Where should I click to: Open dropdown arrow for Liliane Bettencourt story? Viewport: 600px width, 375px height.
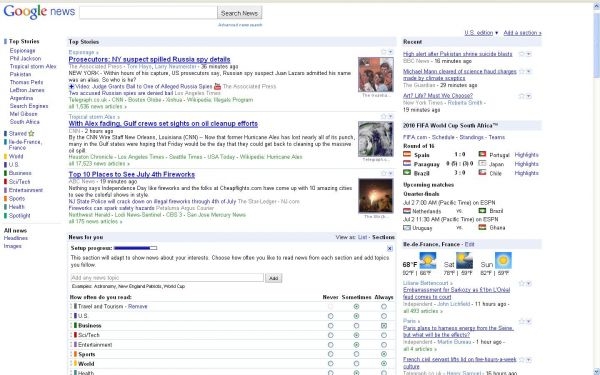(x=528, y=284)
